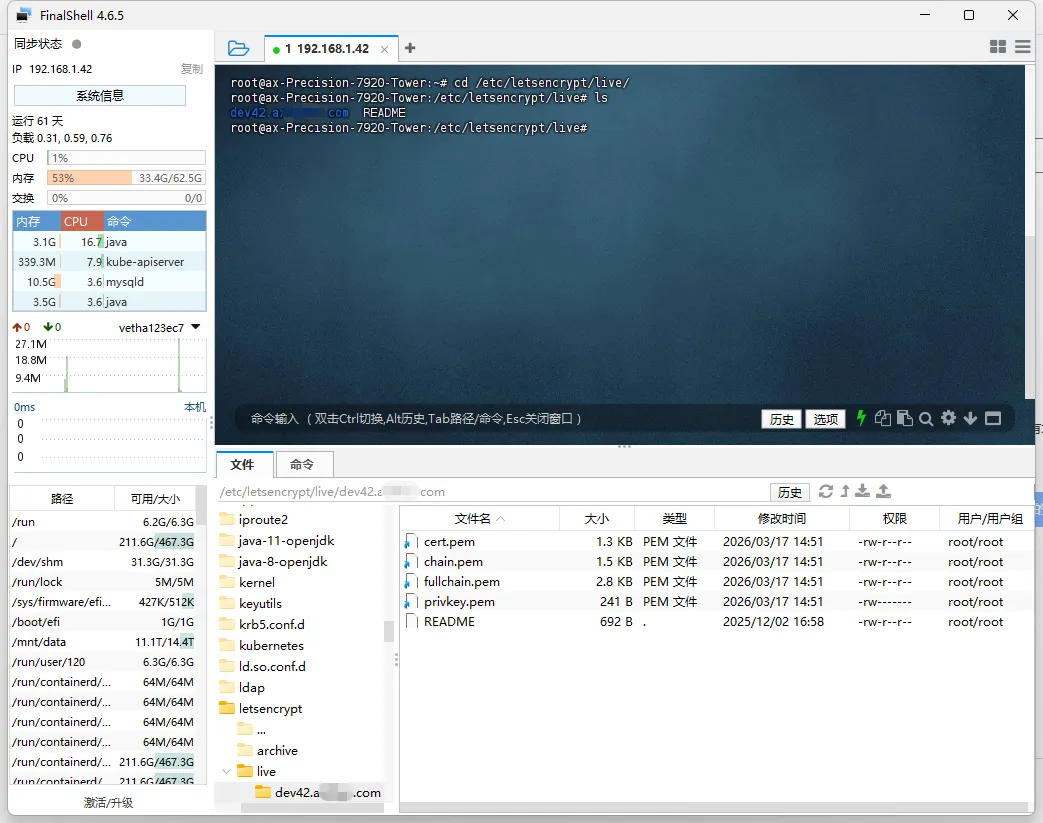Click the 激活/升级 link
Screen dimensions: 1043x823
(108, 802)
